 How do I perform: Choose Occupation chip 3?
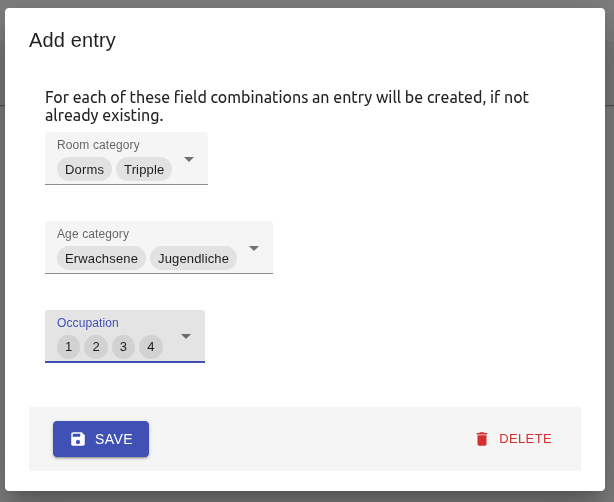coord(123,347)
